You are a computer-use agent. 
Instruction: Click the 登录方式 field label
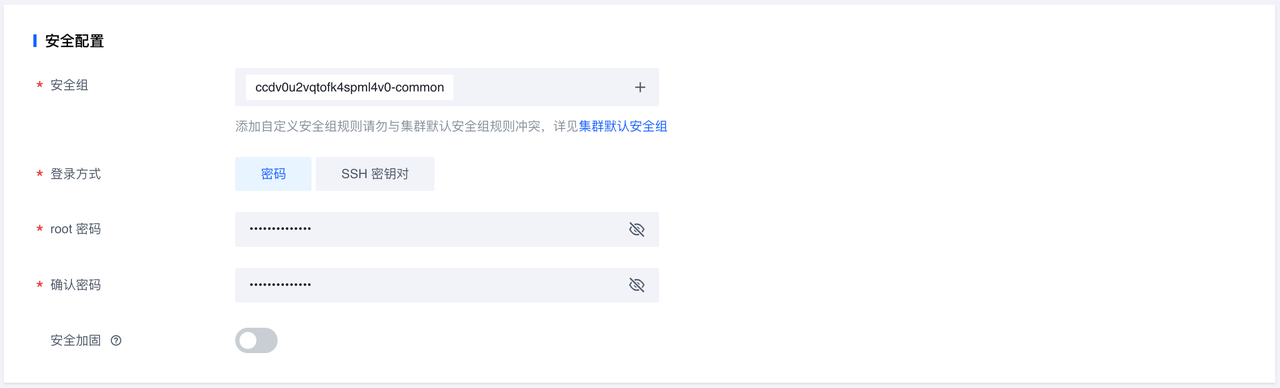(75, 174)
